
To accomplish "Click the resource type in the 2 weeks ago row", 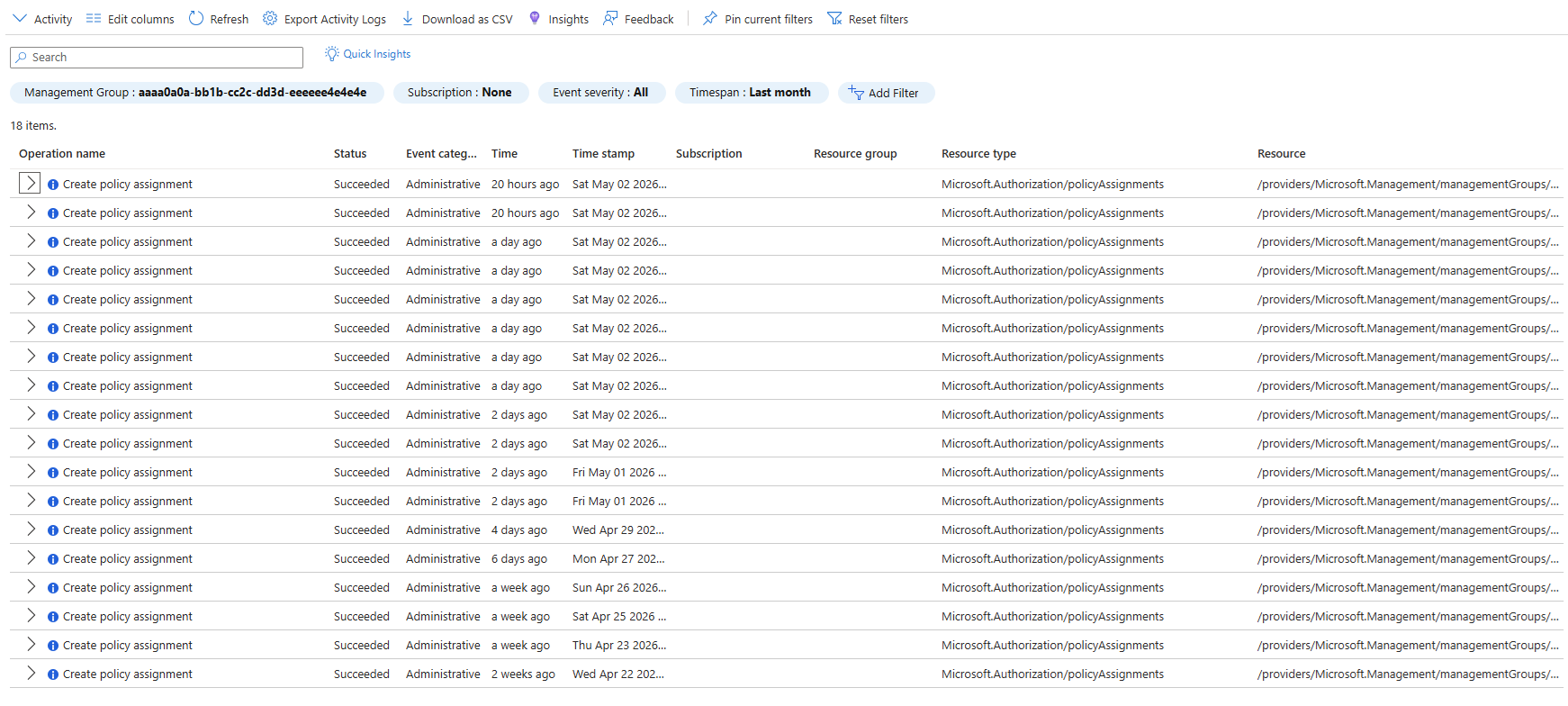I will coord(1052,674).
